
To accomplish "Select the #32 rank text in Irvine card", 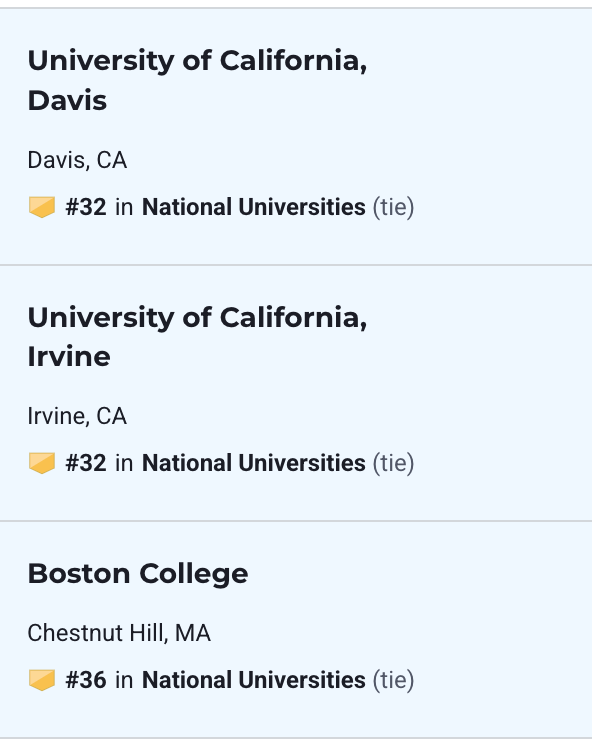I will coord(86,463).
